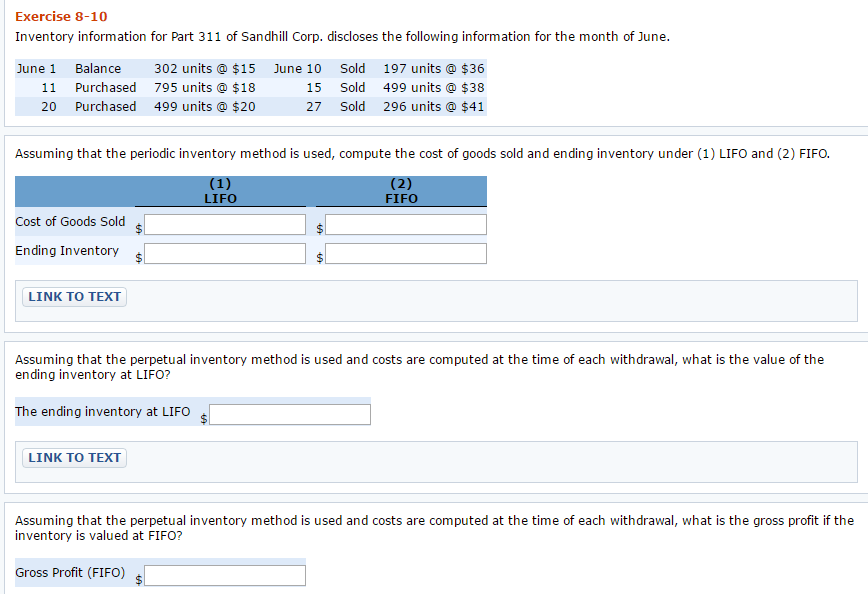The image size is (868, 594).
Task: Select the text '302 units @ $15'
Action: tap(205, 69)
